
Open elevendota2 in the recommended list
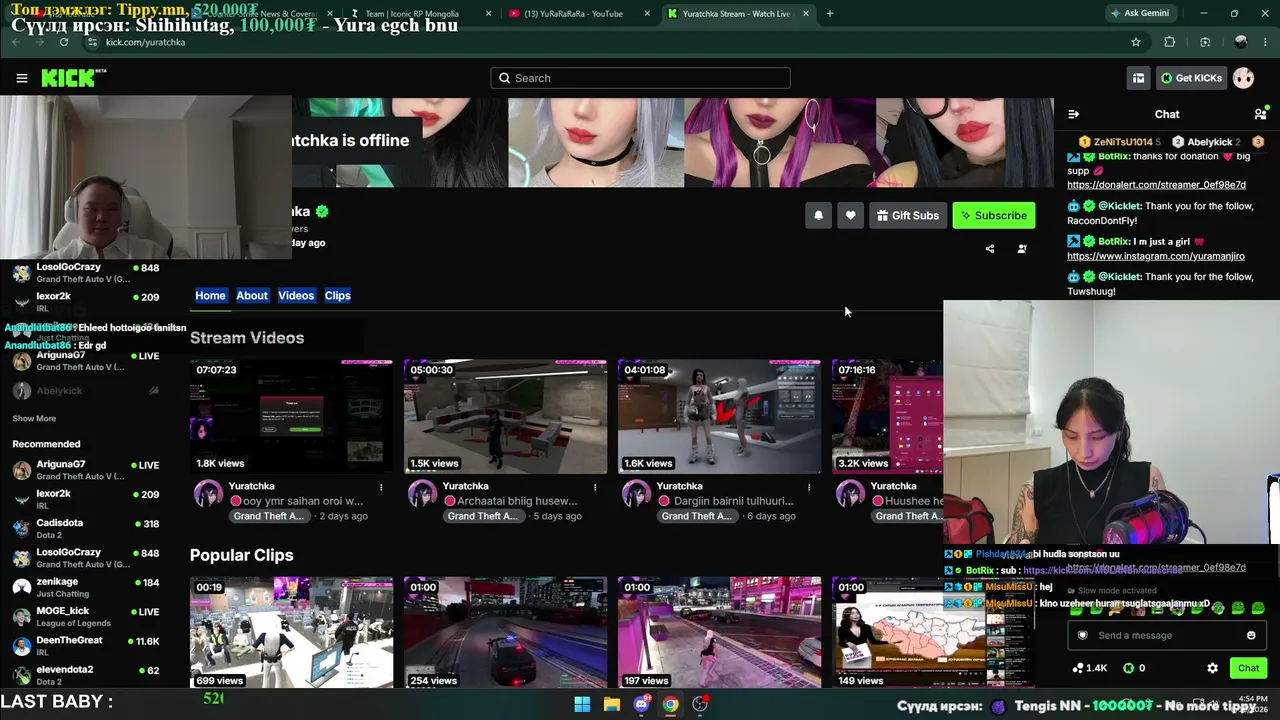tap(86, 675)
